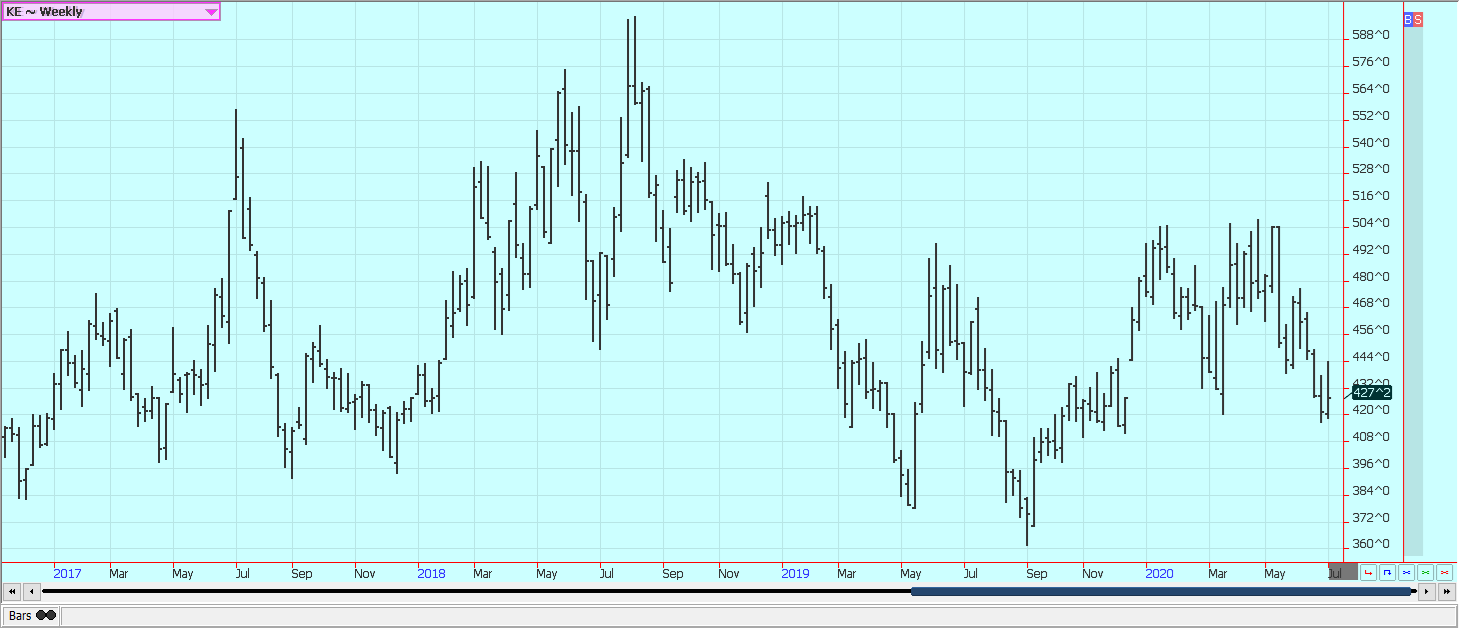Screen dimensions: 1459x629
Task: Click the dark blue scrollbar thumb
Action: 1161,592
